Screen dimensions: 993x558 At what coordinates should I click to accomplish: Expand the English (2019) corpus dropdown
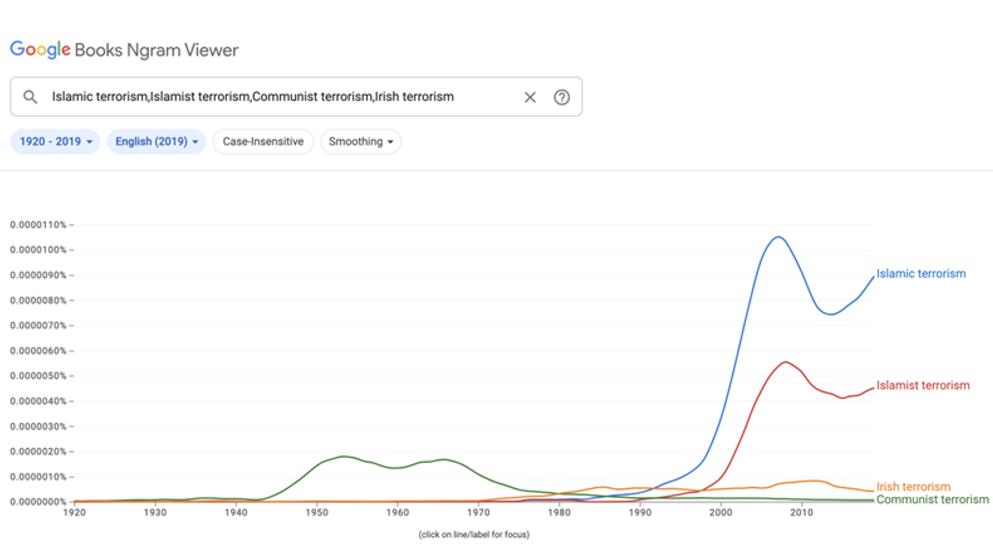156,141
